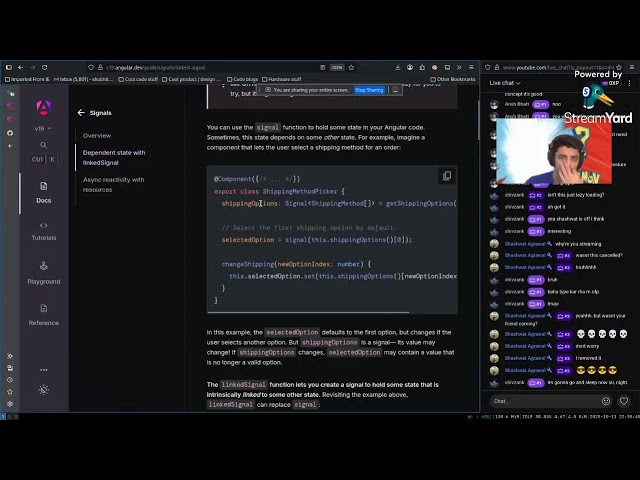
Task: Go back using the Signals arrow
Action: 81,113
